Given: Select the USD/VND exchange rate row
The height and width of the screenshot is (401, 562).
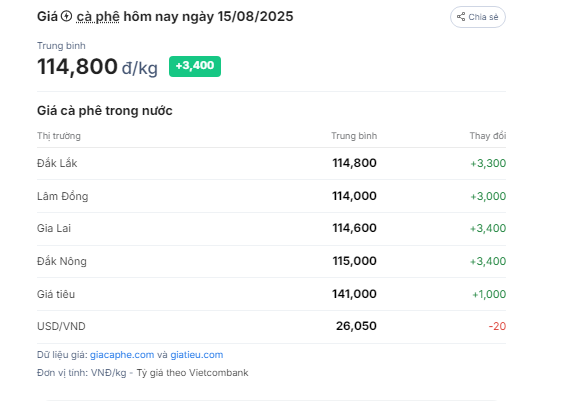Looking at the screenshot, I should coord(271,326).
